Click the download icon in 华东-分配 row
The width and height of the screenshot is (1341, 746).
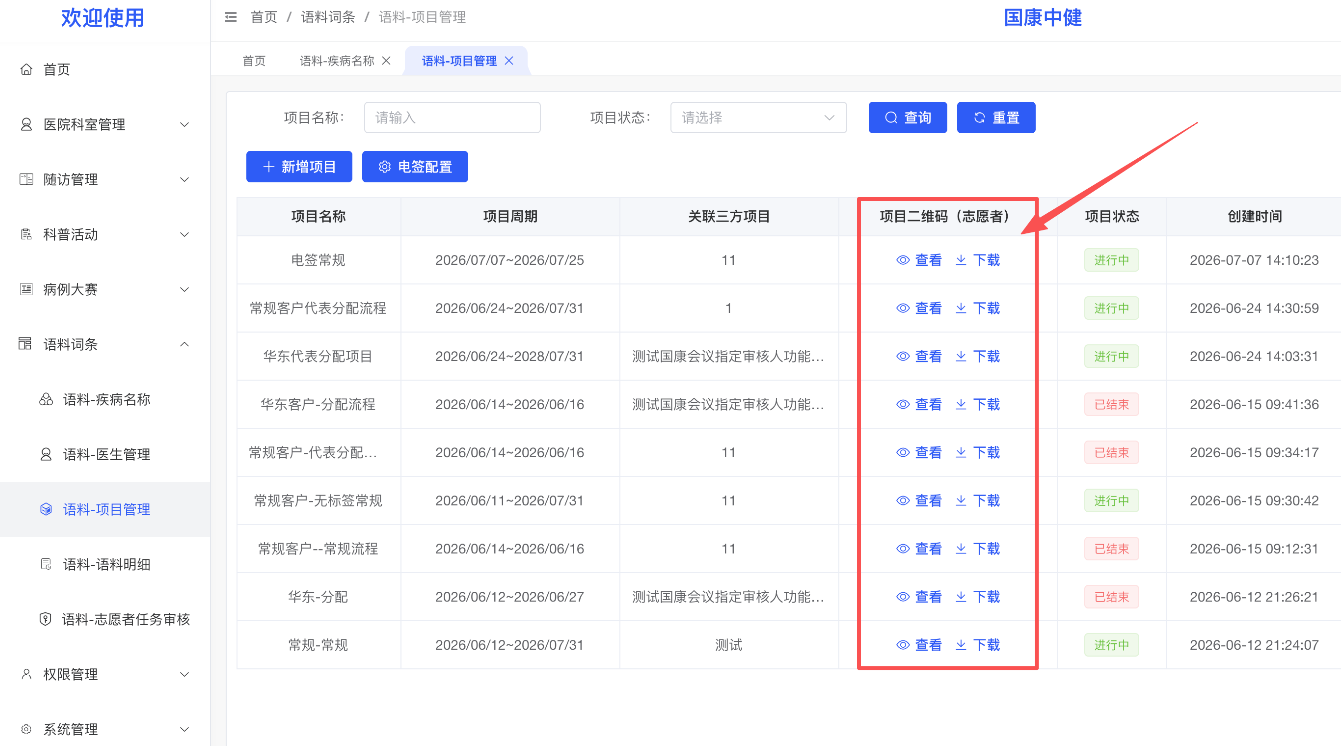click(x=961, y=597)
